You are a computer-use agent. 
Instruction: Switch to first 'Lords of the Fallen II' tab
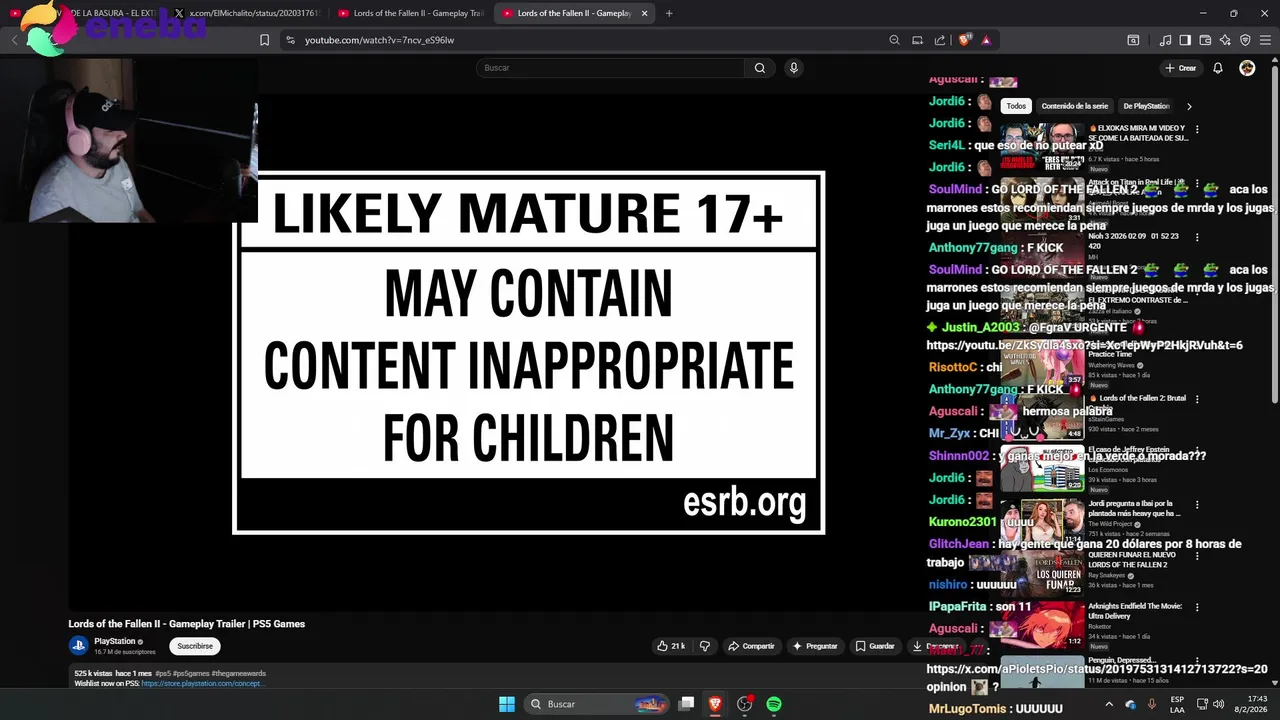click(x=410, y=13)
